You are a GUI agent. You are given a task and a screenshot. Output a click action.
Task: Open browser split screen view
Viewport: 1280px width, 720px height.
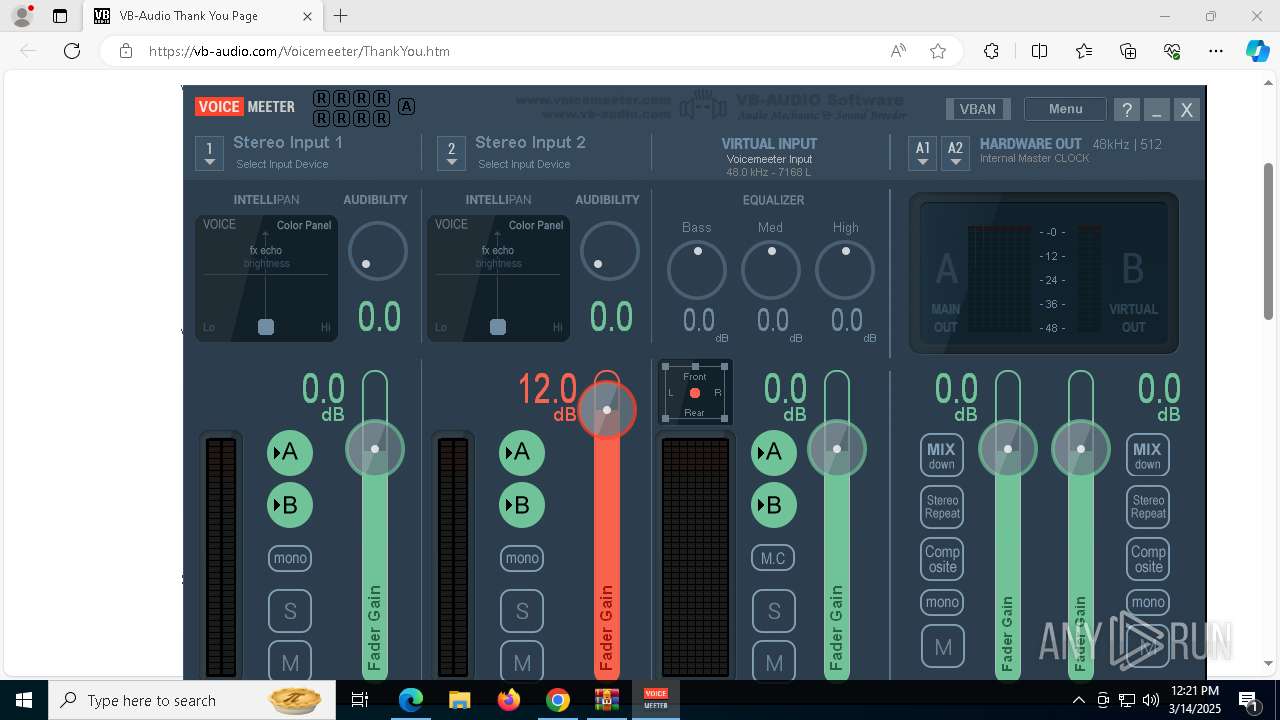[x=1039, y=51]
